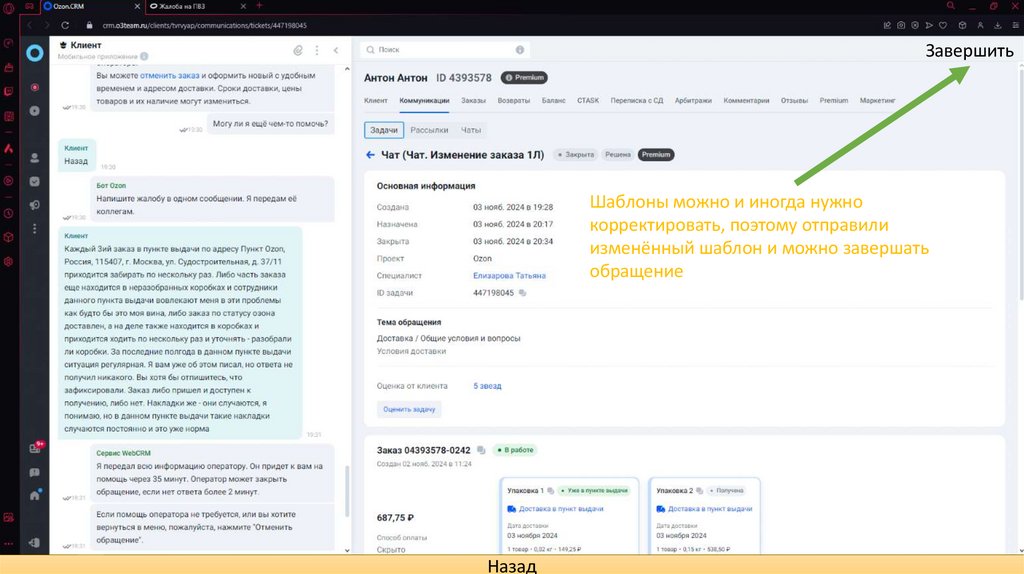Click the back arrow next to the Чат title
Screen dimensions: 1024x574
[370, 155]
